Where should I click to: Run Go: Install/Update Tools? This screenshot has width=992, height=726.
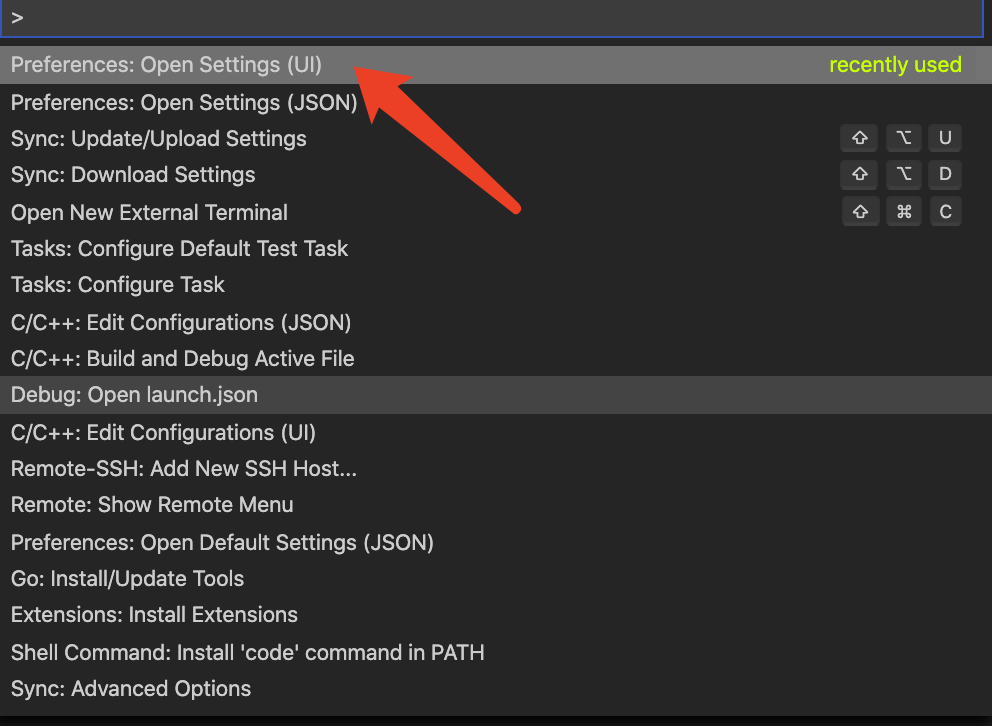[496, 579]
